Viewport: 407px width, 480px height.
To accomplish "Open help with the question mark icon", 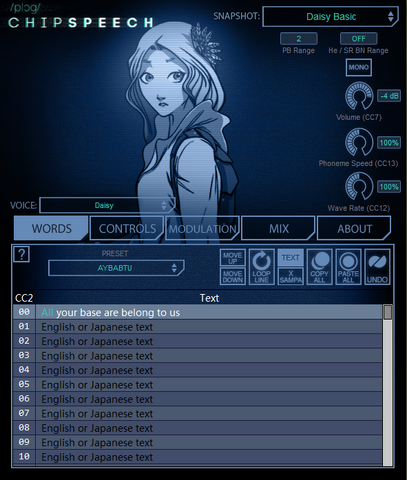I will [x=22, y=254].
